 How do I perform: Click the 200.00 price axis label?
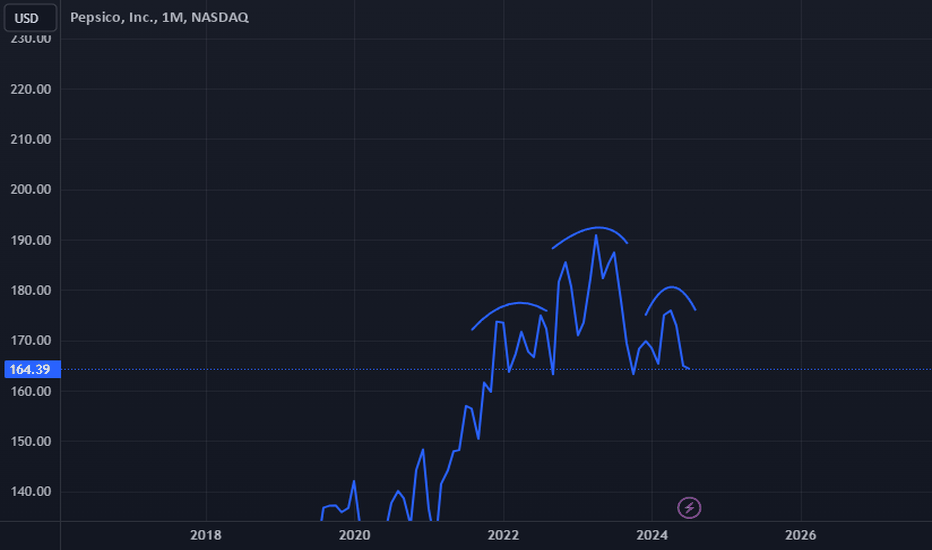coord(31,190)
